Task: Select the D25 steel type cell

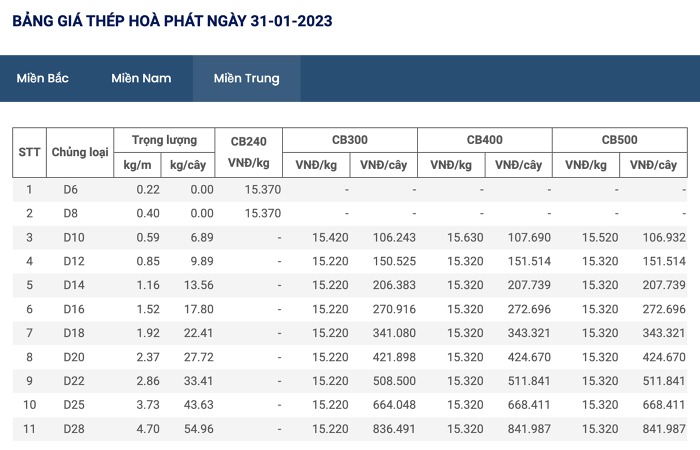Action: click(x=74, y=405)
